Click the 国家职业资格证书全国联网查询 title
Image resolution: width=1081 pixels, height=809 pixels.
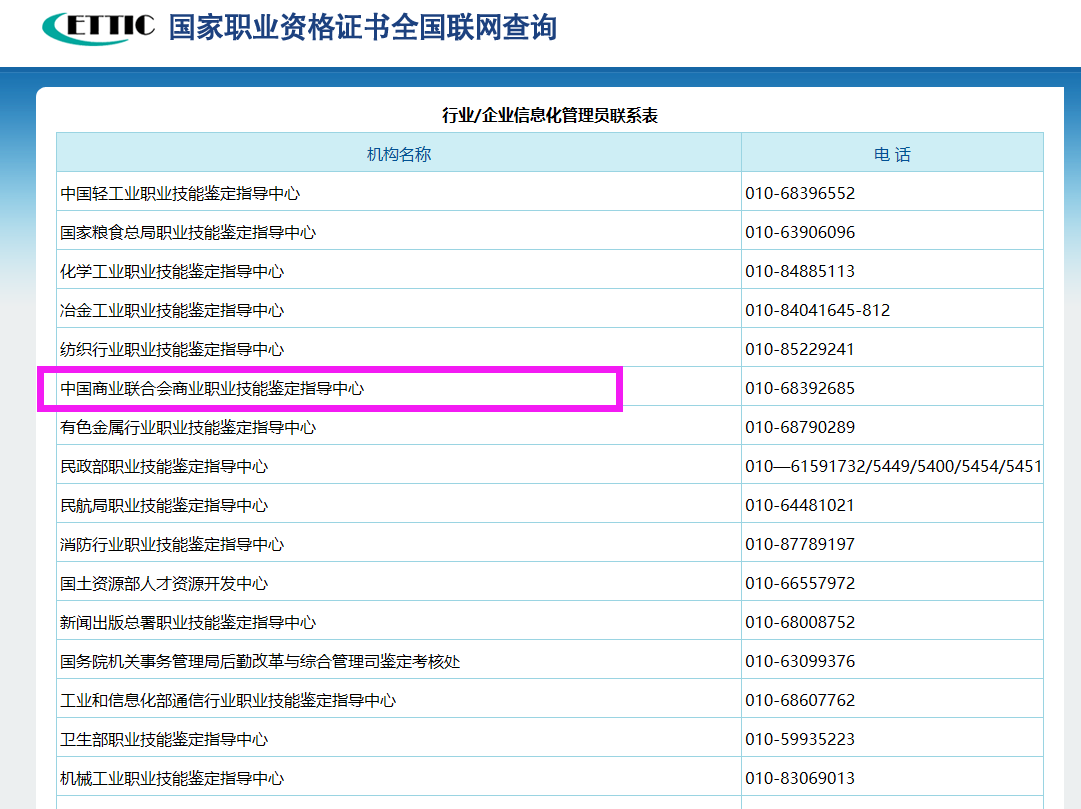tap(363, 28)
